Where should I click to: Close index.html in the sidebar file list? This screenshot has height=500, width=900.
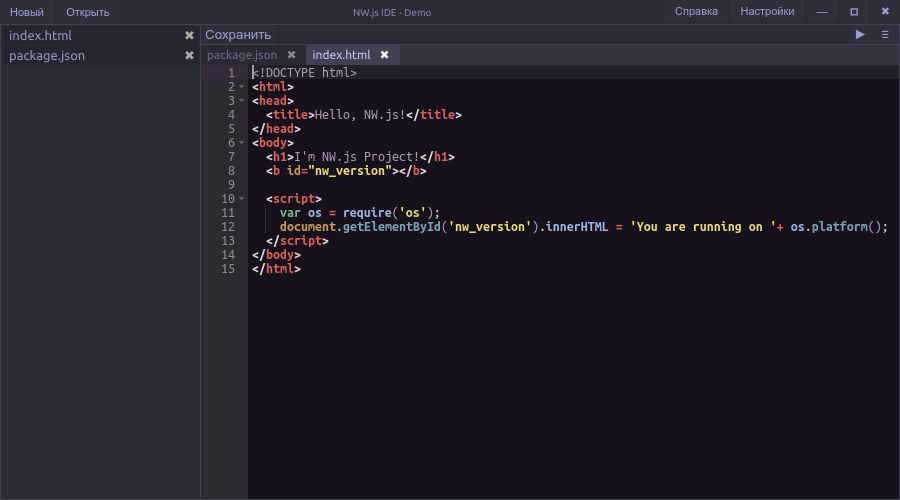pos(189,36)
